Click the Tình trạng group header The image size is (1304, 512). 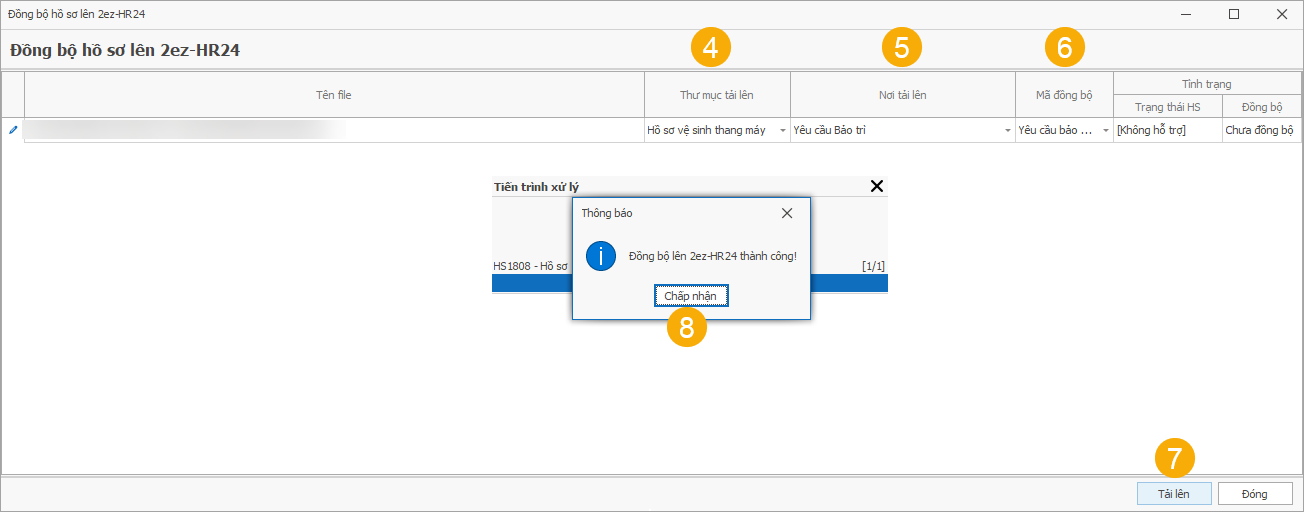(1208, 84)
